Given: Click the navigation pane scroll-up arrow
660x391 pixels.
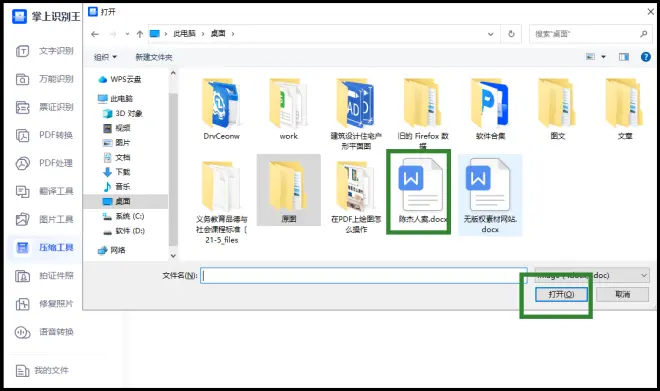Looking at the screenshot, I should click(x=173, y=73).
